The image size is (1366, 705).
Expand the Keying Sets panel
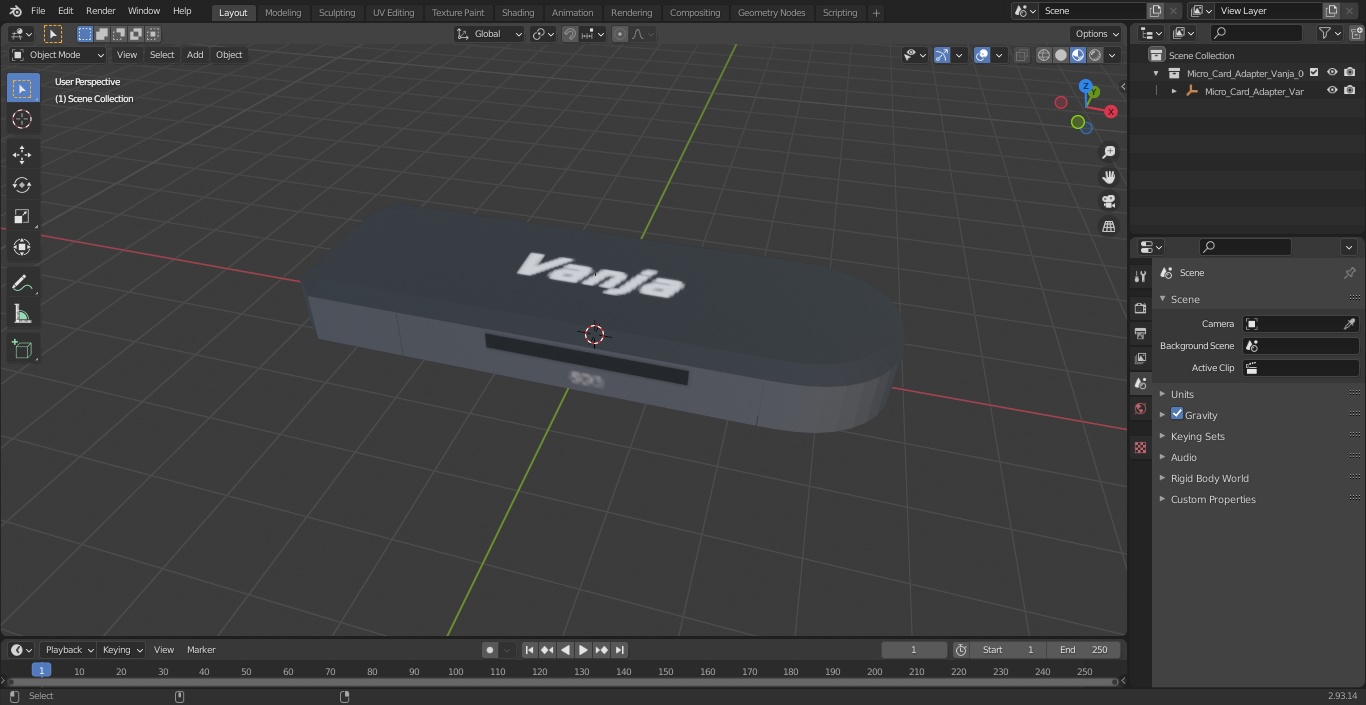(x=1197, y=436)
